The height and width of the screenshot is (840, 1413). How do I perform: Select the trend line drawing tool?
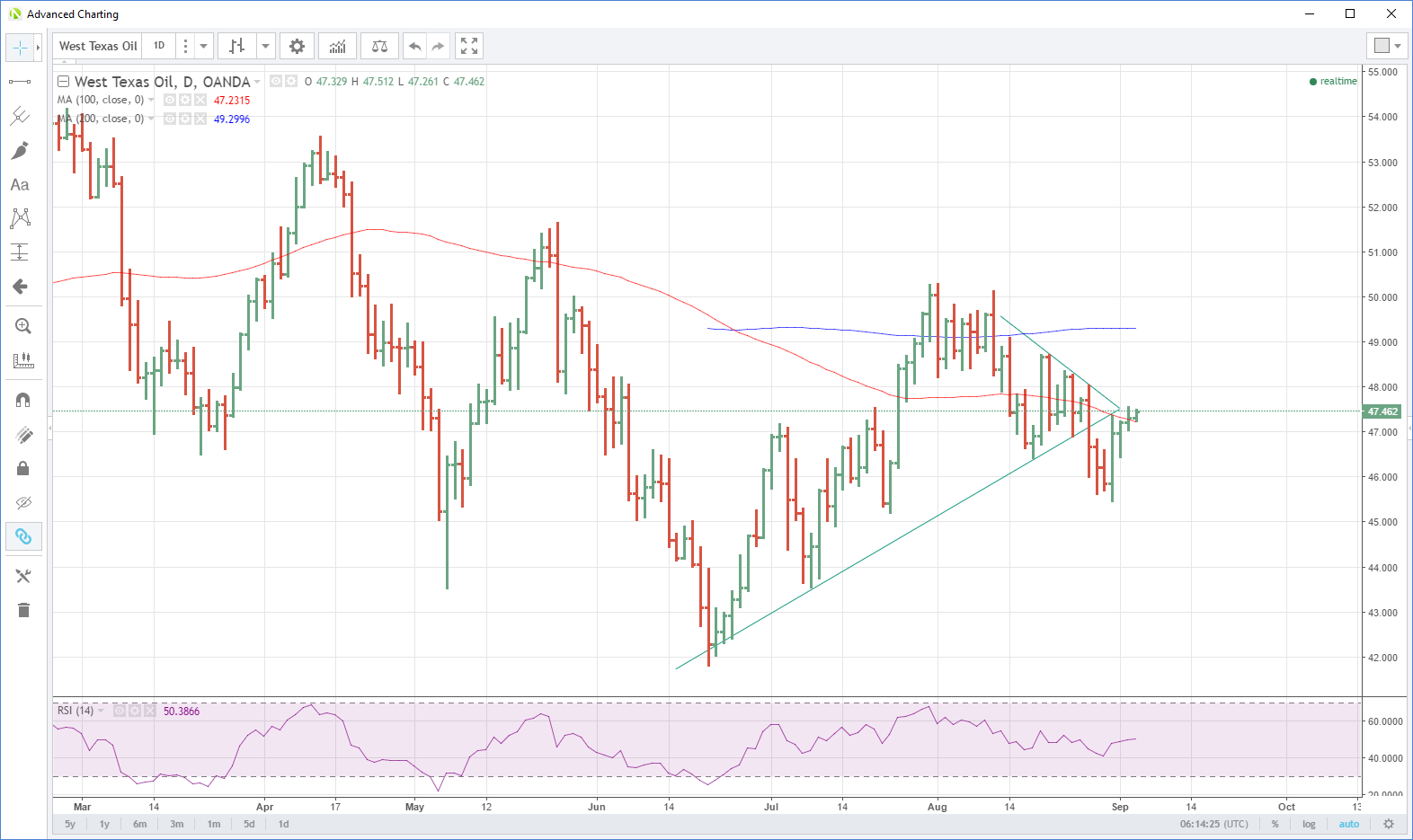tap(20, 82)
